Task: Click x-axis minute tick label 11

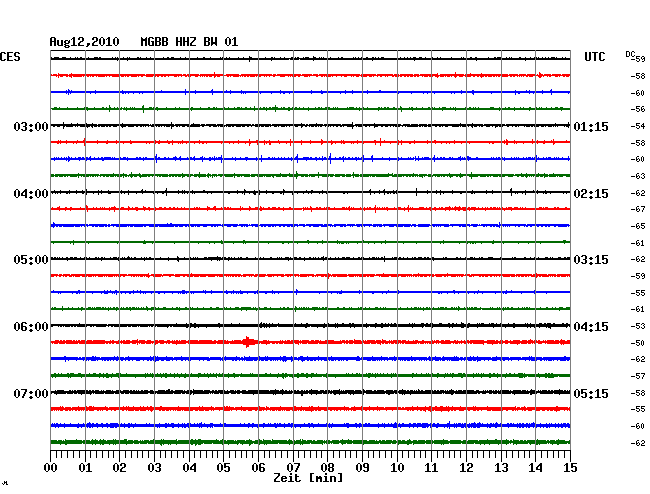Action: pos(431,467)
